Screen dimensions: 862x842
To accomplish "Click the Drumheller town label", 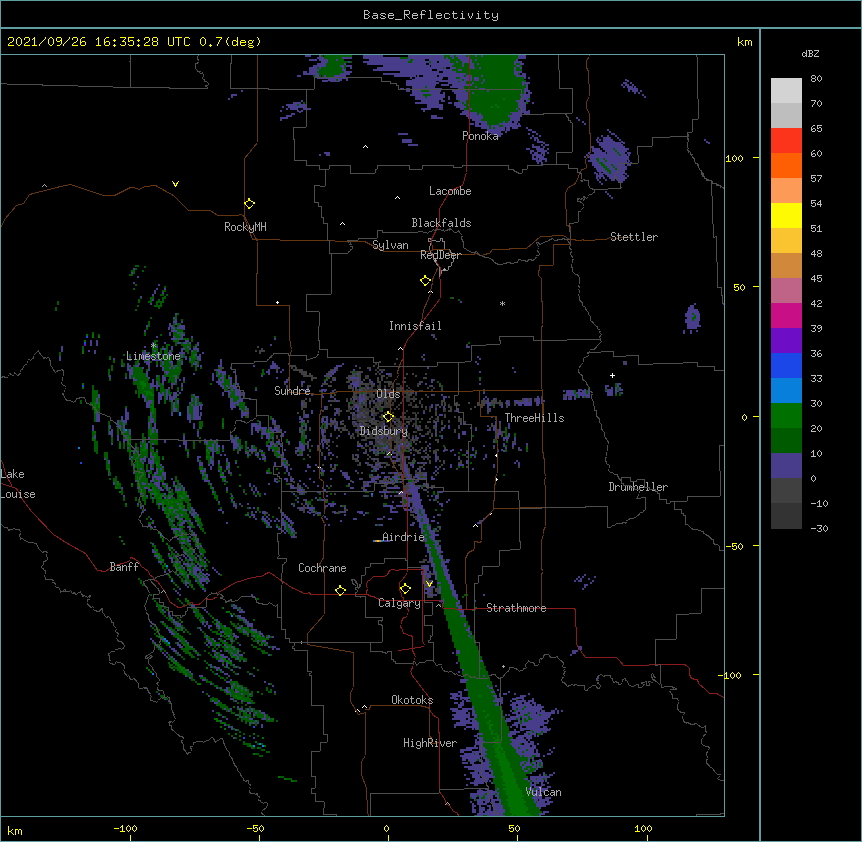I will coord(638,487).
